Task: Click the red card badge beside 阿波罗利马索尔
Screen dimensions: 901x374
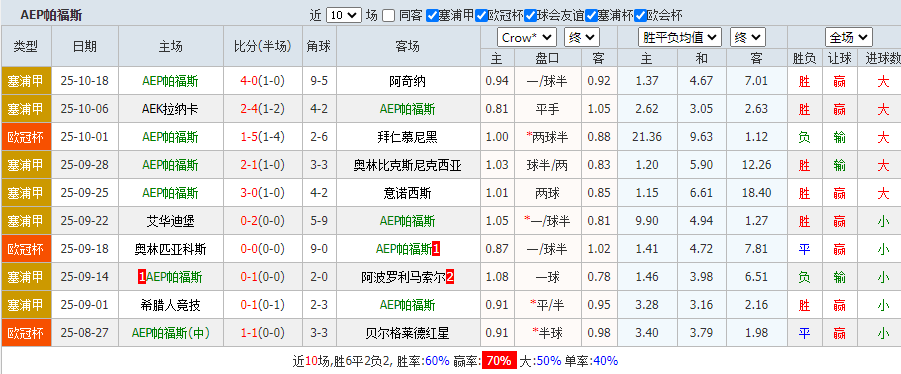Action: click(450, 277)
